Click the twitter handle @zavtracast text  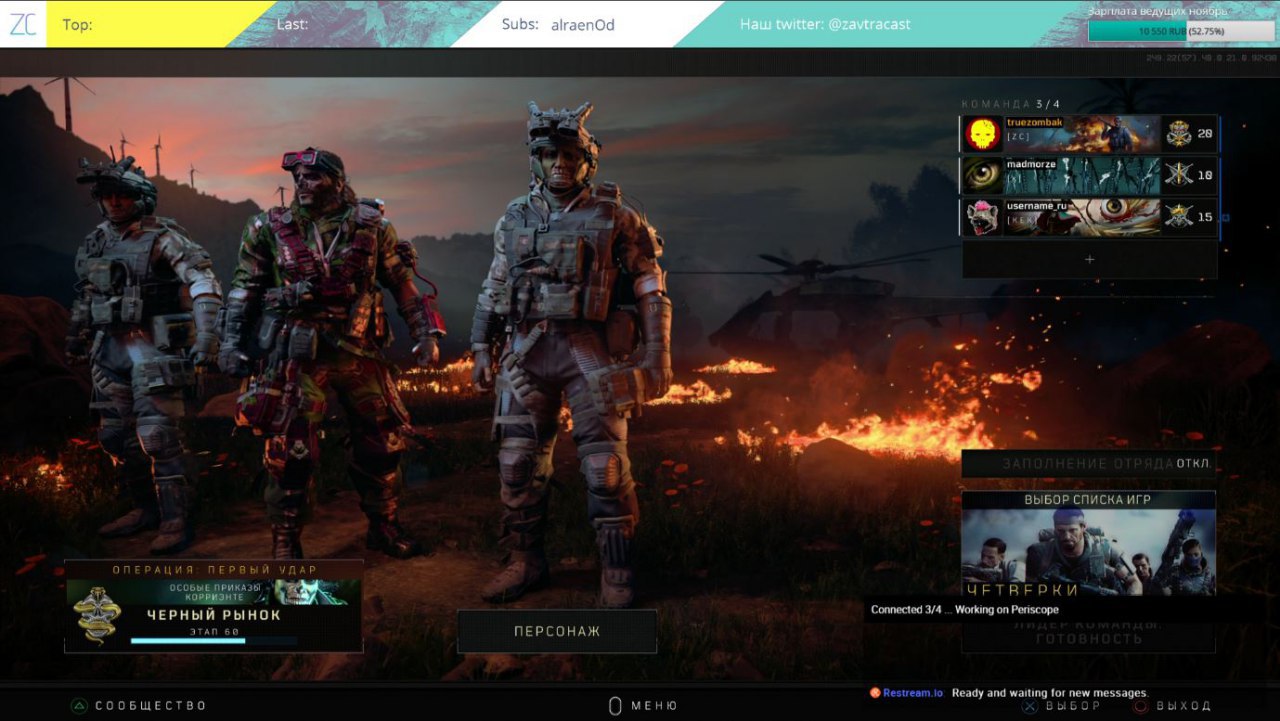(869, 24)
